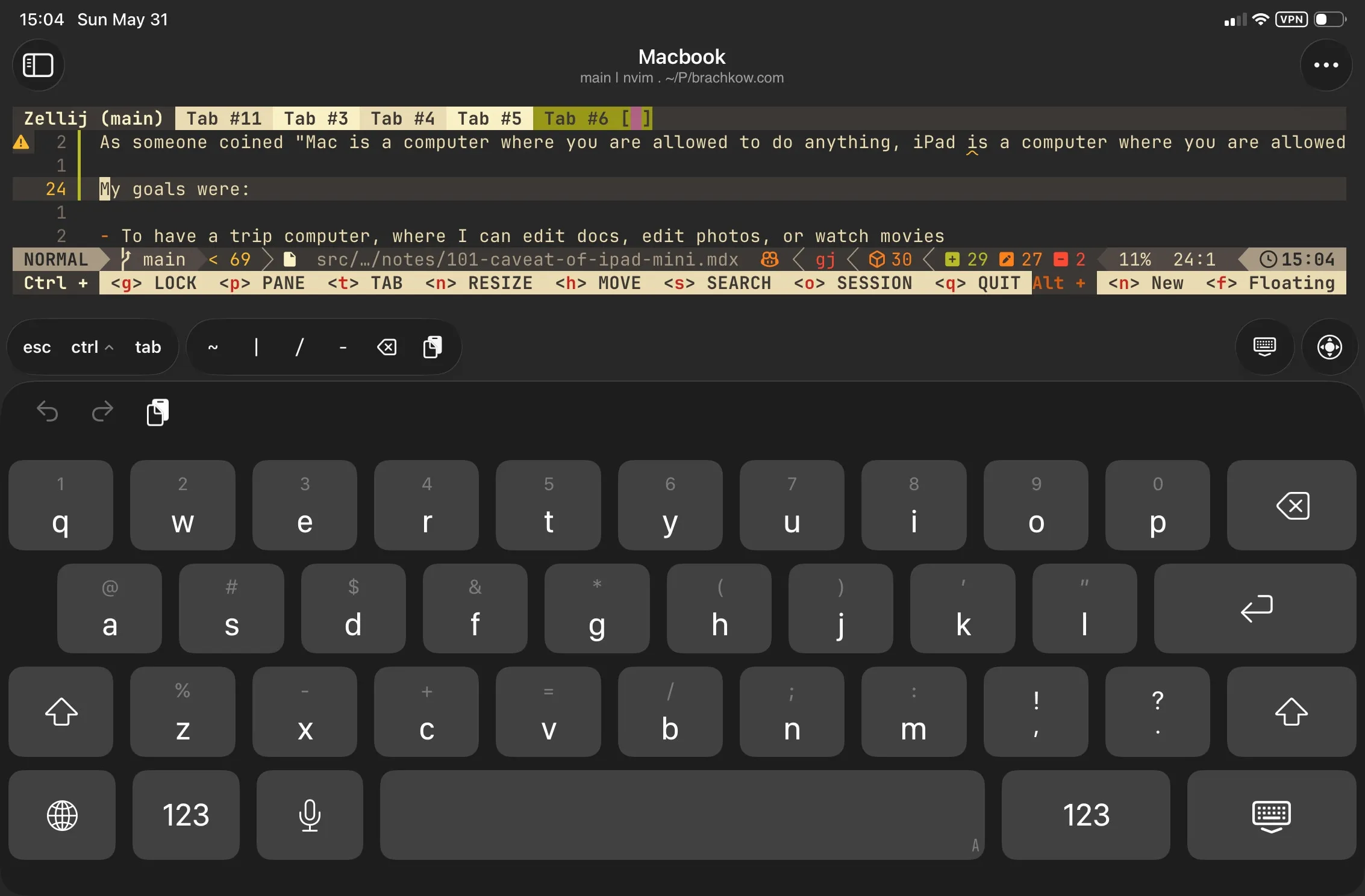Tap the Macbook connection title
Image resolution: width=1365 pixels, height=896 pixels.
point(682,57)
